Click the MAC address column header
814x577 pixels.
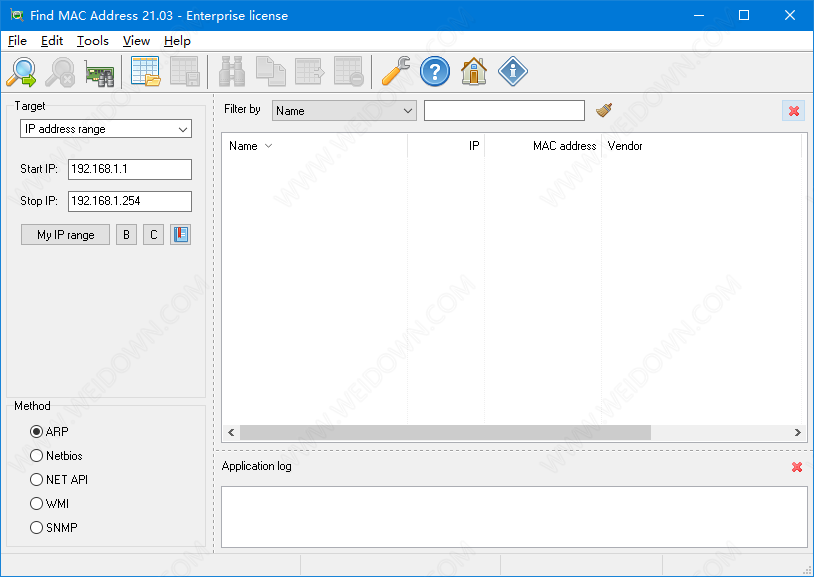543,146
